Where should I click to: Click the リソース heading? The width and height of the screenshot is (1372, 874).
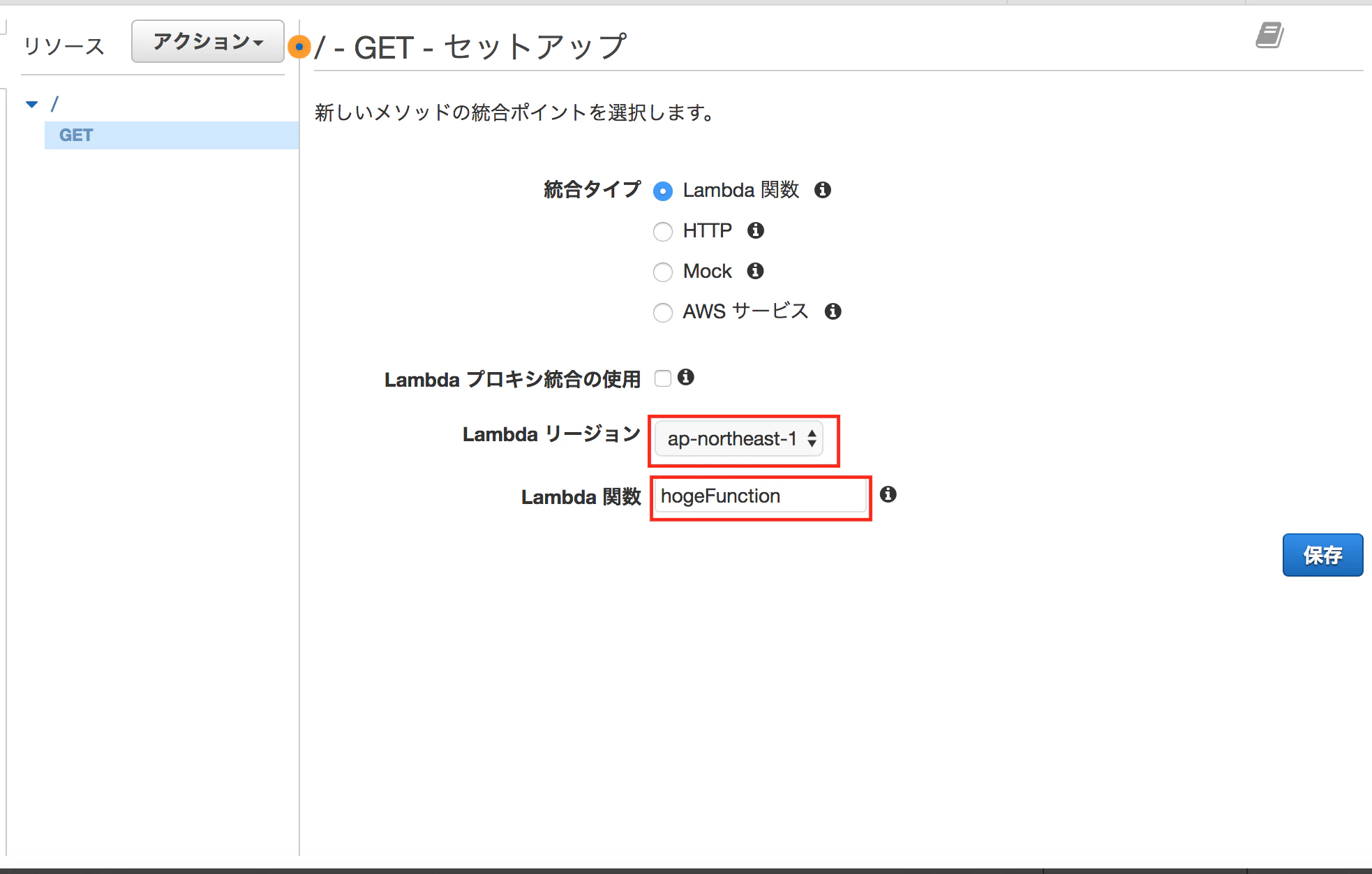tap(64, 46)
